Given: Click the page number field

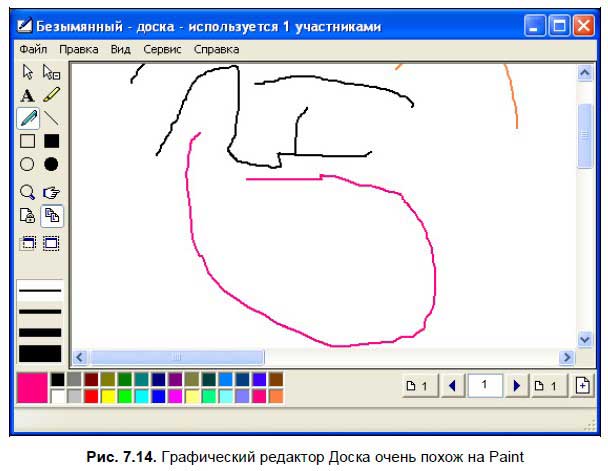Looking at the screenshot, I should [485, 386].
